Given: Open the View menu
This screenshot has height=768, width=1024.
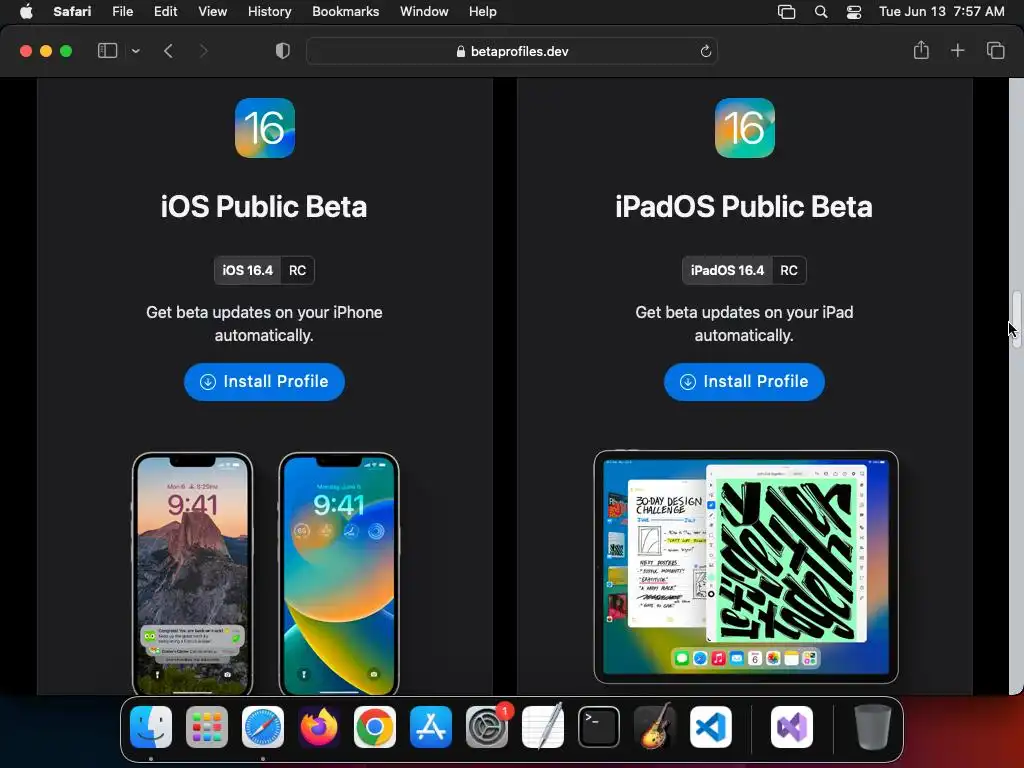Looking at the screenshot, I should pyautogui.click(x=212, y=12).
